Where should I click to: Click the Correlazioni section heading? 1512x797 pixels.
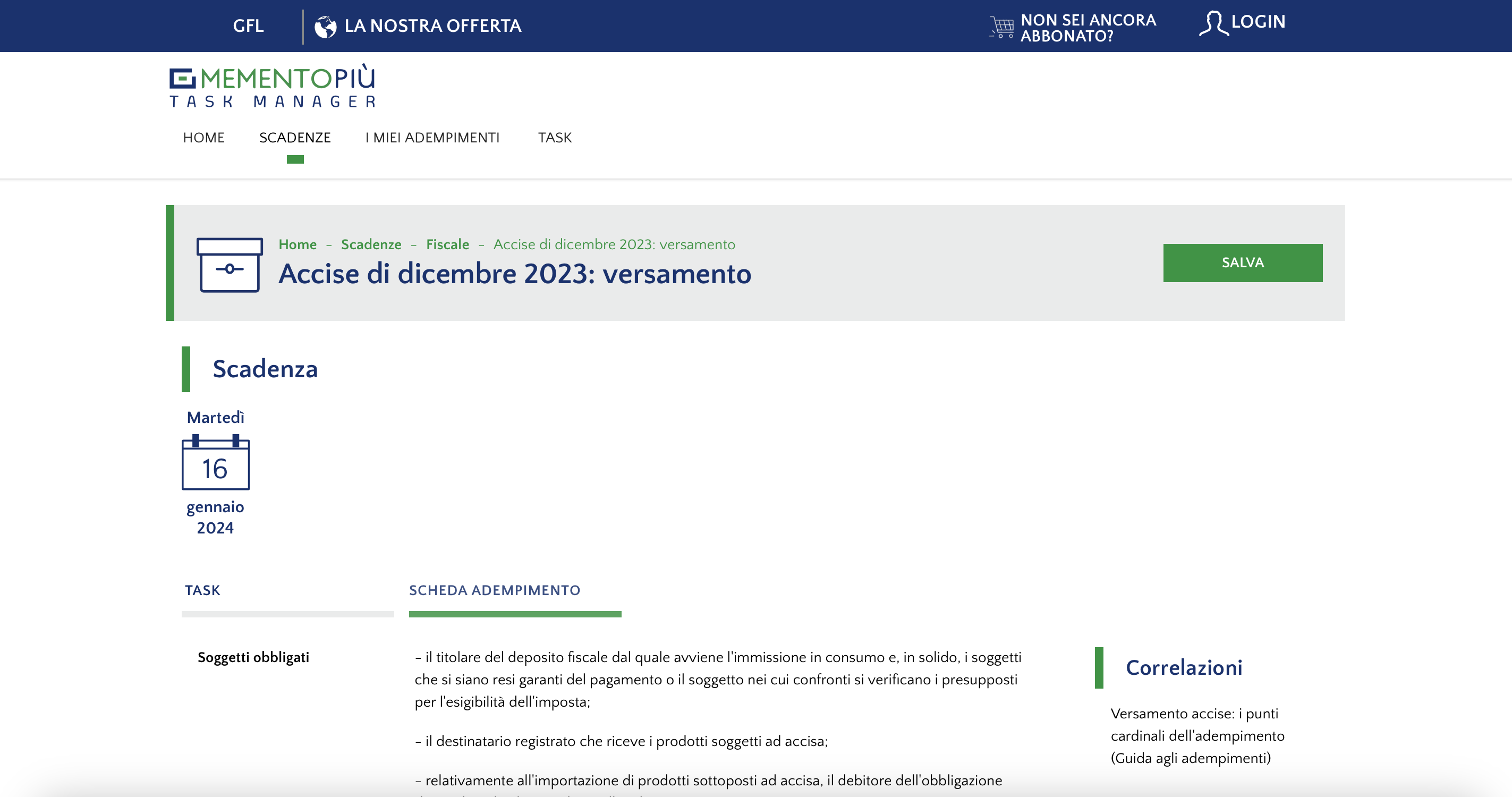(x=1184, y=667)
